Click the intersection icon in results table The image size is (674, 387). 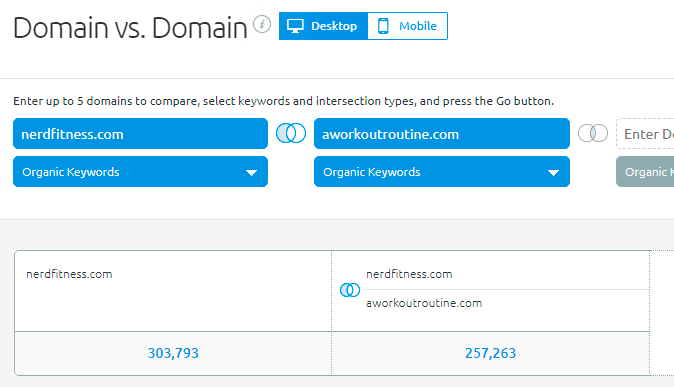tap(350, 290)
